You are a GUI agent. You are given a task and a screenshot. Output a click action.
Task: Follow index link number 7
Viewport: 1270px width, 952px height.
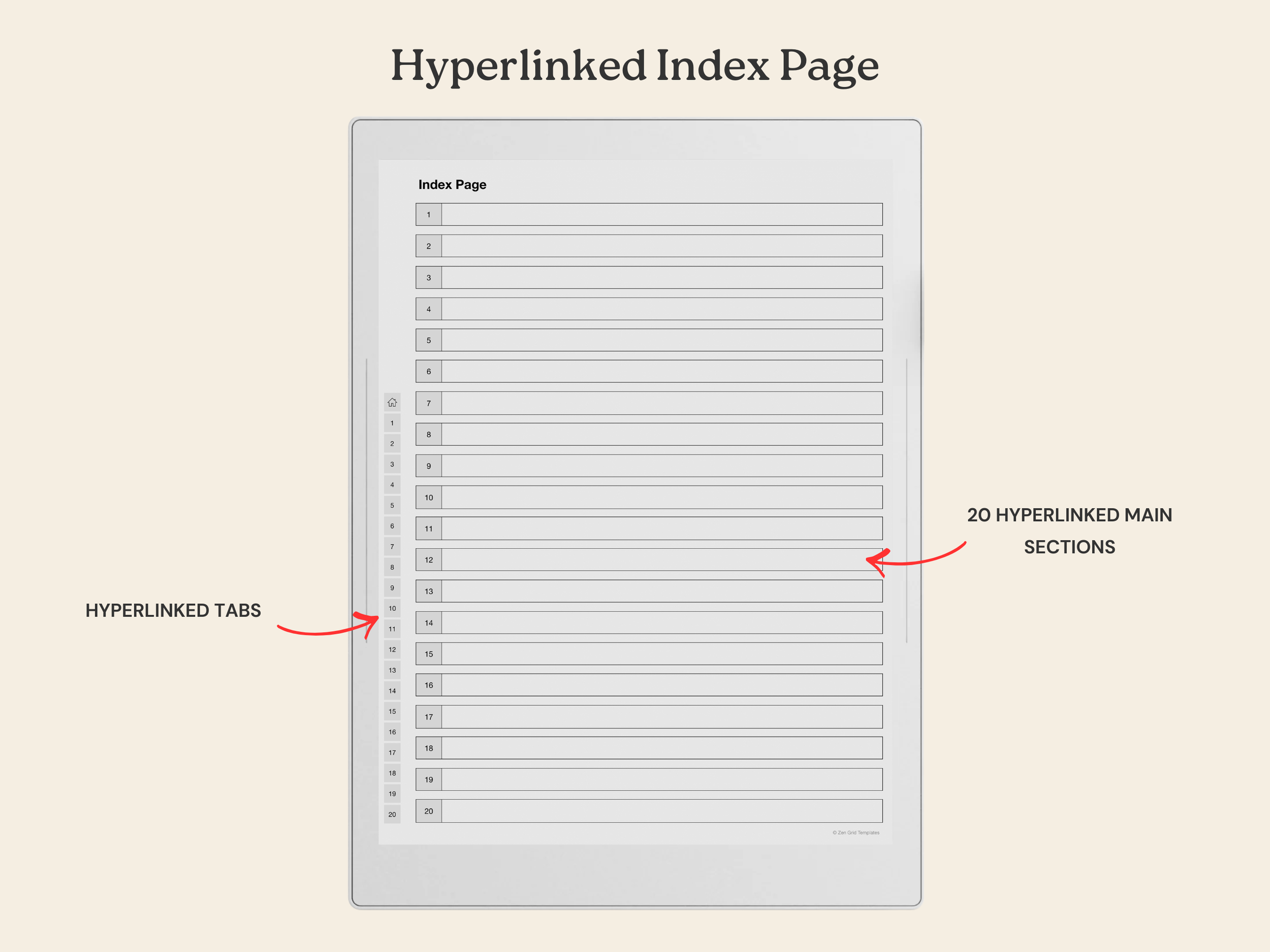[428, 404]
